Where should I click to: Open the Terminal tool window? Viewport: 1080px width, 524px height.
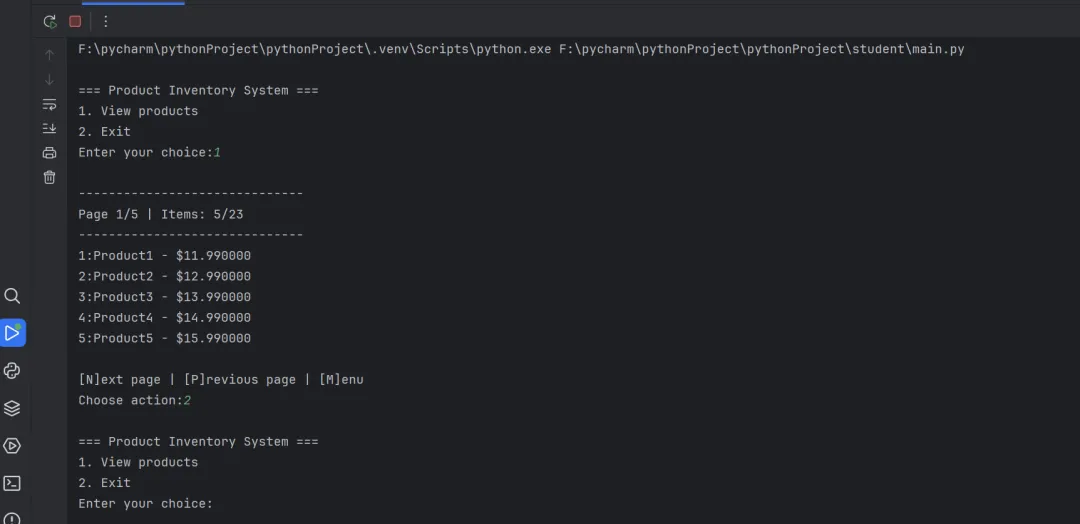click(12, 483)
